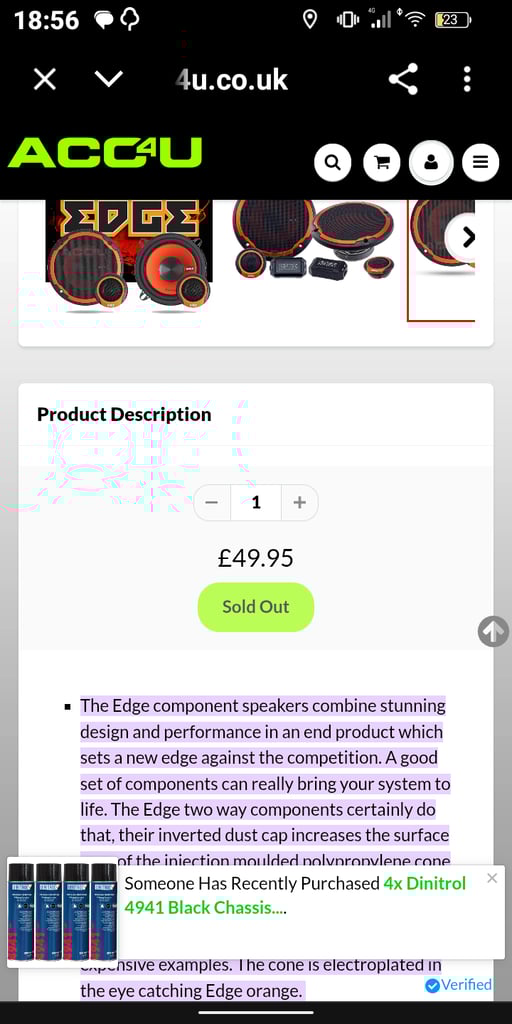Tap the browser share icon
512x1024 pixels.
click(x=403, y=80)
